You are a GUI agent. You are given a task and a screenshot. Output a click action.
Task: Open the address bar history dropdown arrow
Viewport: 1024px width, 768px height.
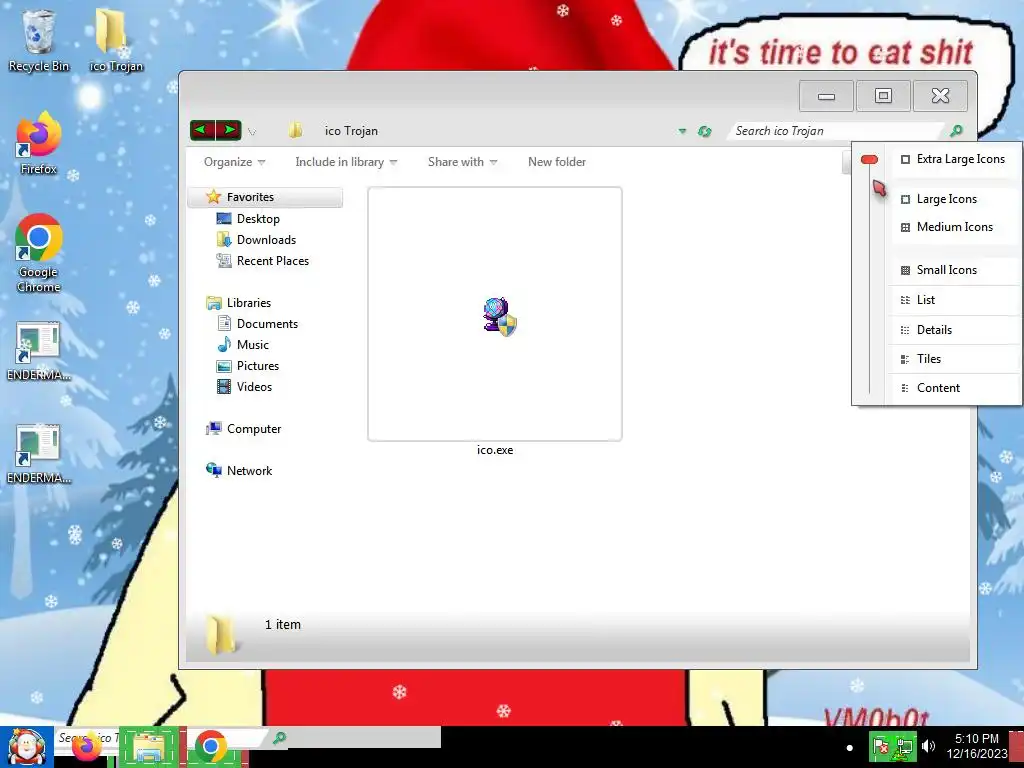(x=682, y=131)
